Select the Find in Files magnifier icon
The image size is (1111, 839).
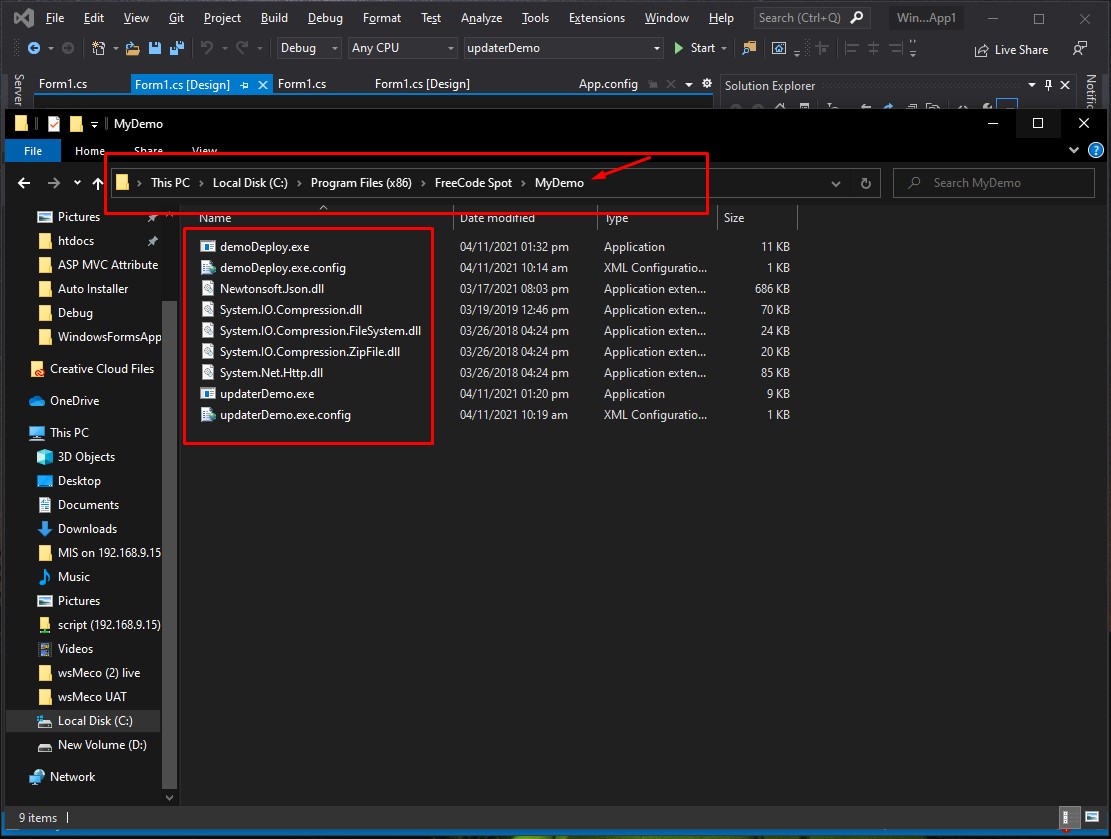749,48
